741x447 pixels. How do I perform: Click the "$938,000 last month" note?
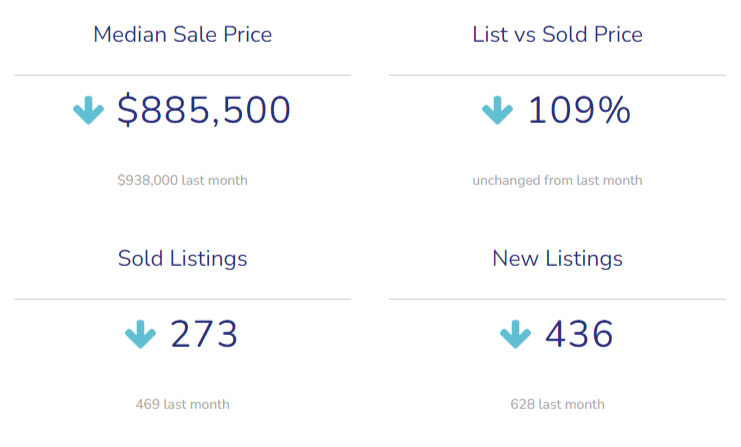182,181
